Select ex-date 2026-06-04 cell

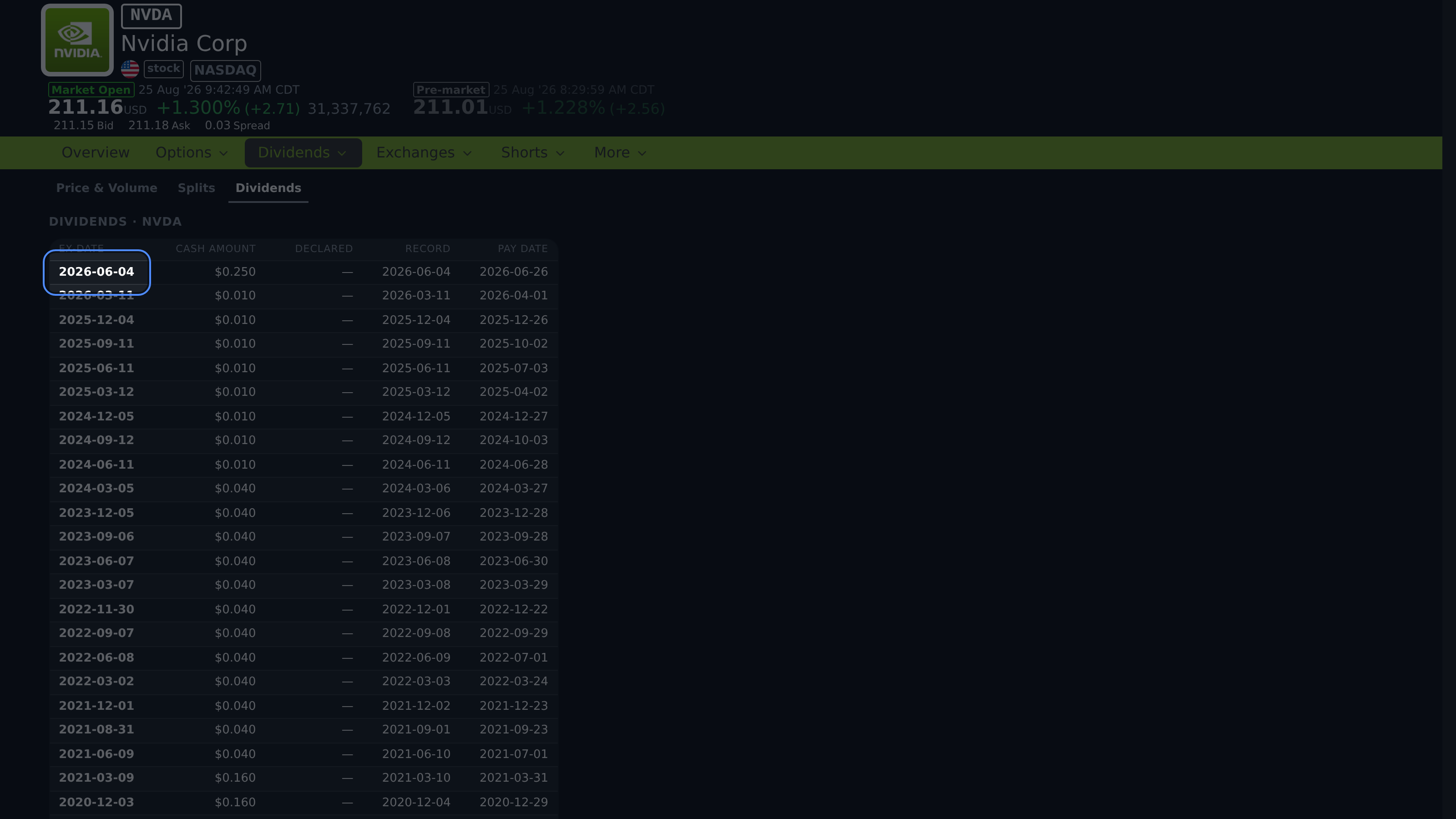96,272
